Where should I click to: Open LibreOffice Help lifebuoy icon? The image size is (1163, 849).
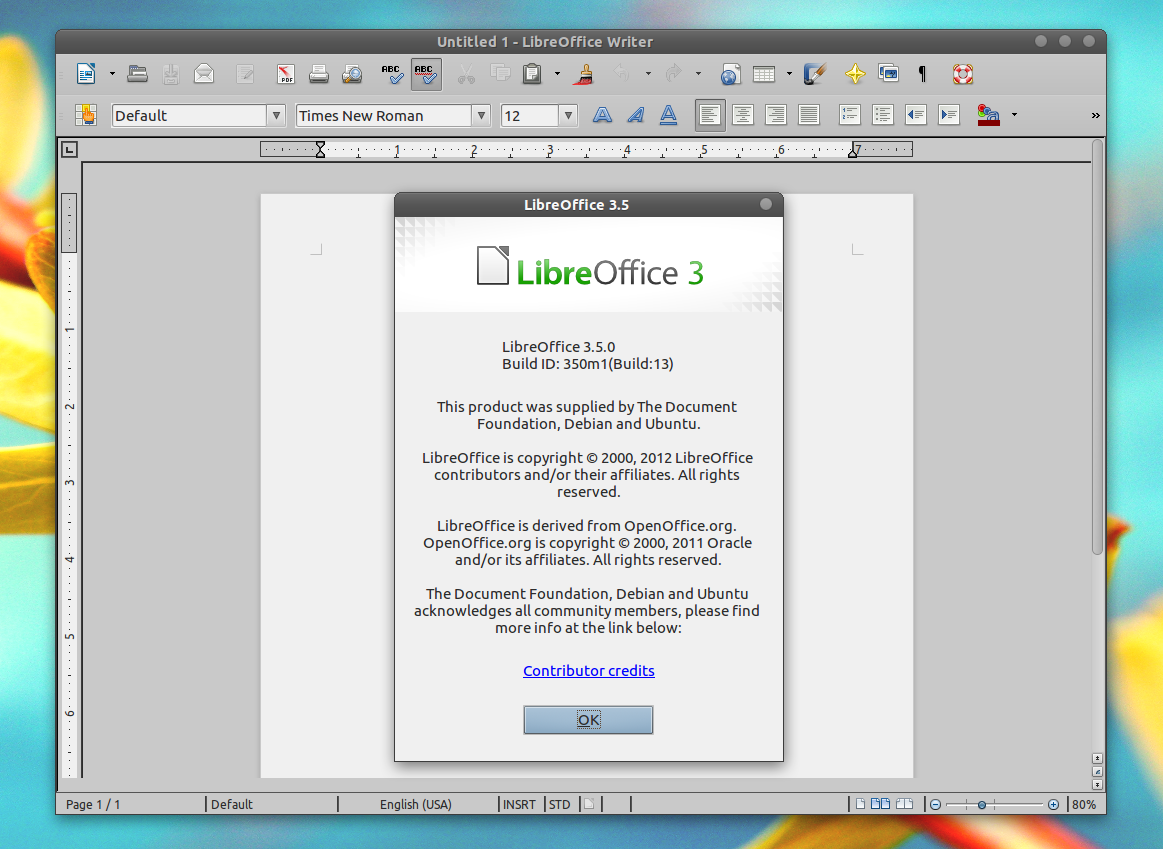pyautogui.click(x=962, y=73)
